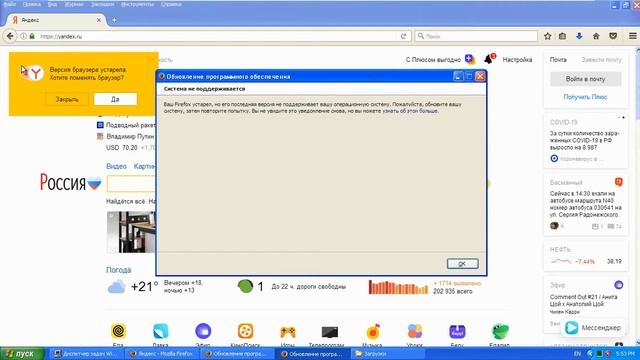Click the Яндекс Плюс icon
Viewport: 640px width, 360px height.
pyautogui.click(x=470, y=59)
